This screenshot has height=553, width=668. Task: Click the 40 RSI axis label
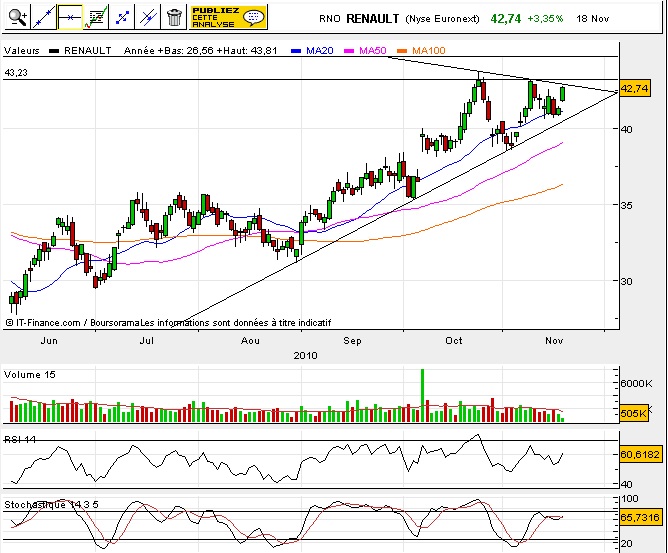click(626, 484)
